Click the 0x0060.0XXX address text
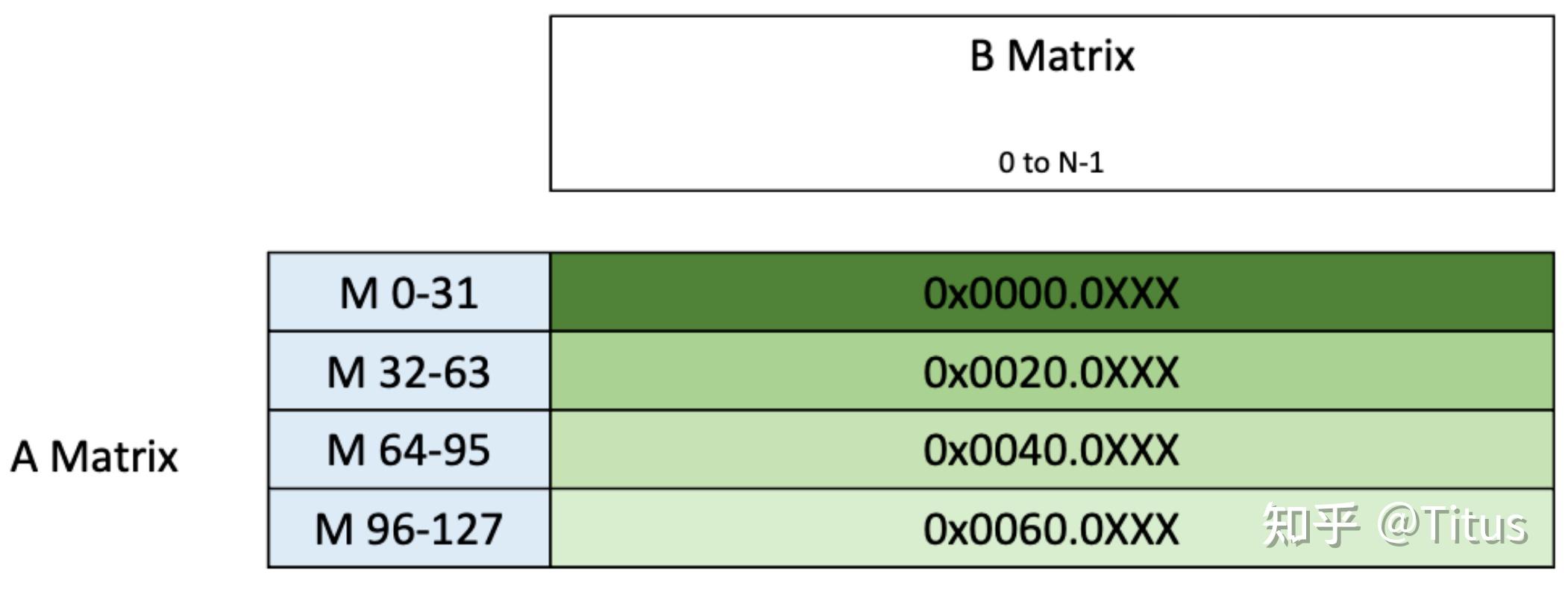Screen dimensions: 1568x589 click(x=1051, y=529)
